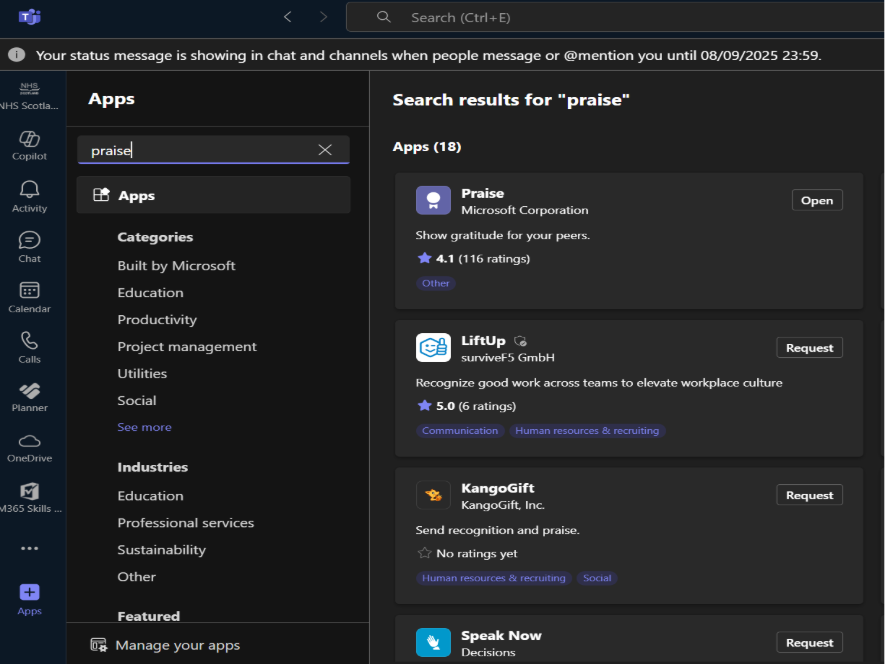The width and height of the screenshot is (885, 664).
Task: Open the LiftUp app title
Action: (483, 340)
